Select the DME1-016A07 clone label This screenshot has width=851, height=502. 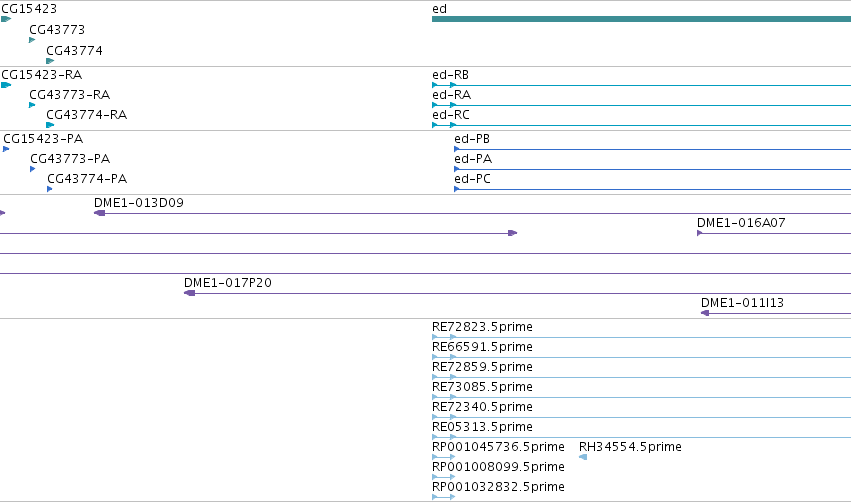point(741,223)
